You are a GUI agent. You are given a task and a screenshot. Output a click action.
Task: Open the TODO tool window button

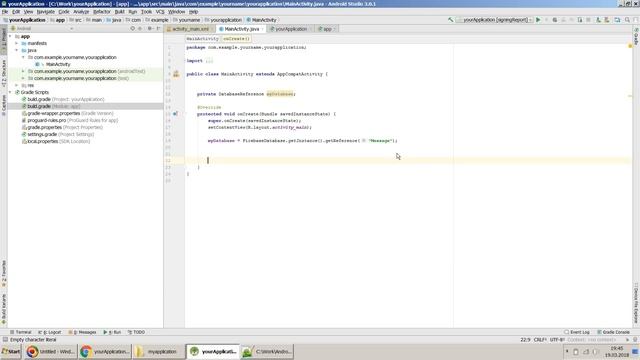[x=136, y=332]
